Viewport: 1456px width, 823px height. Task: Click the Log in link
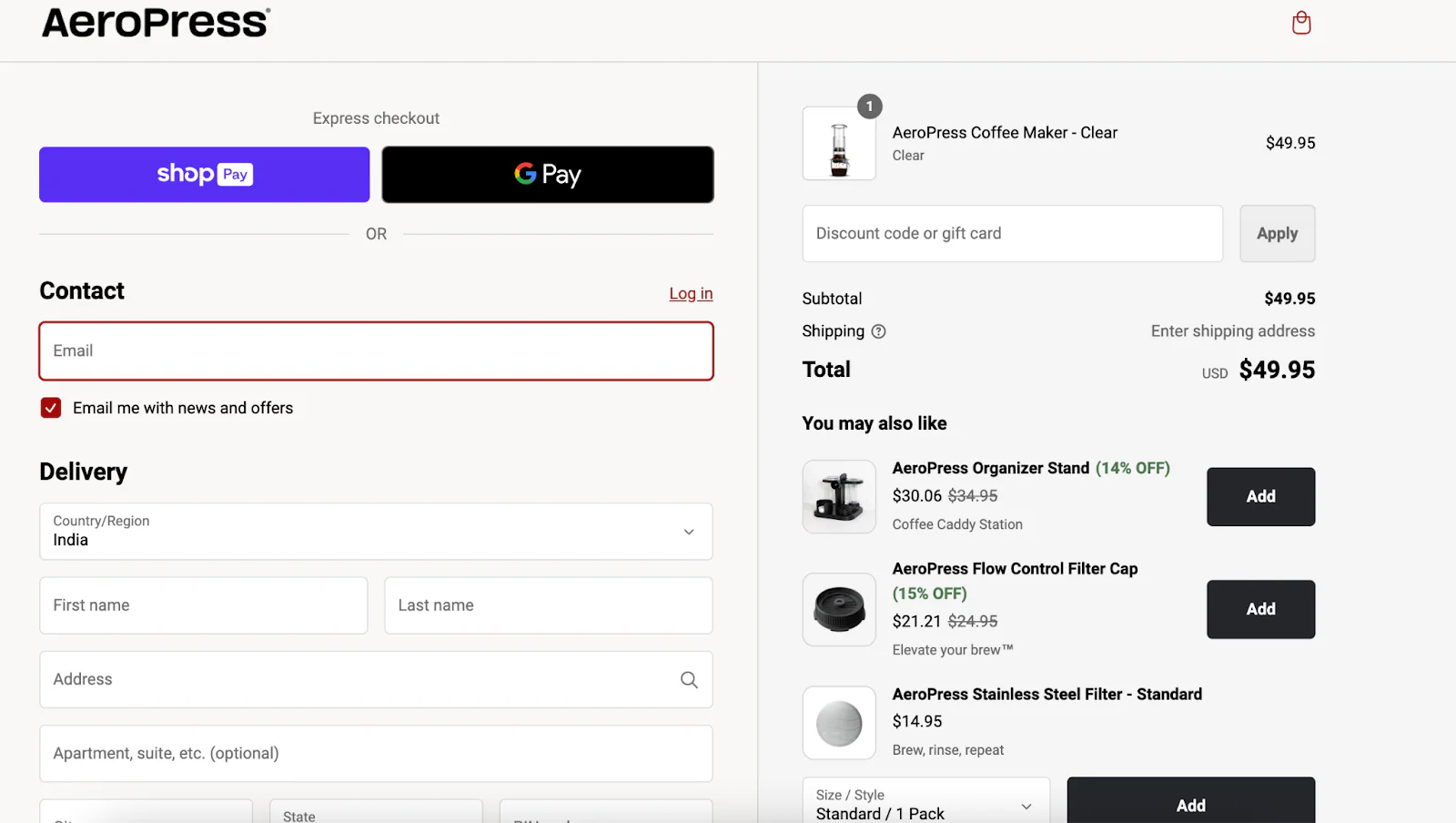[691, 293]
